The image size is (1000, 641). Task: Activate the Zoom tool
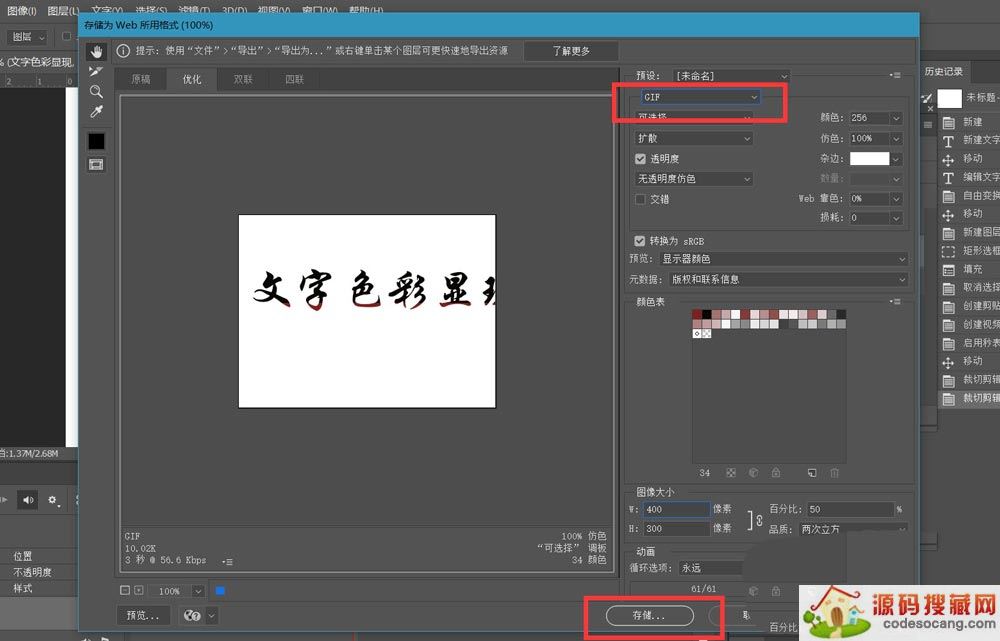[95, 90]
